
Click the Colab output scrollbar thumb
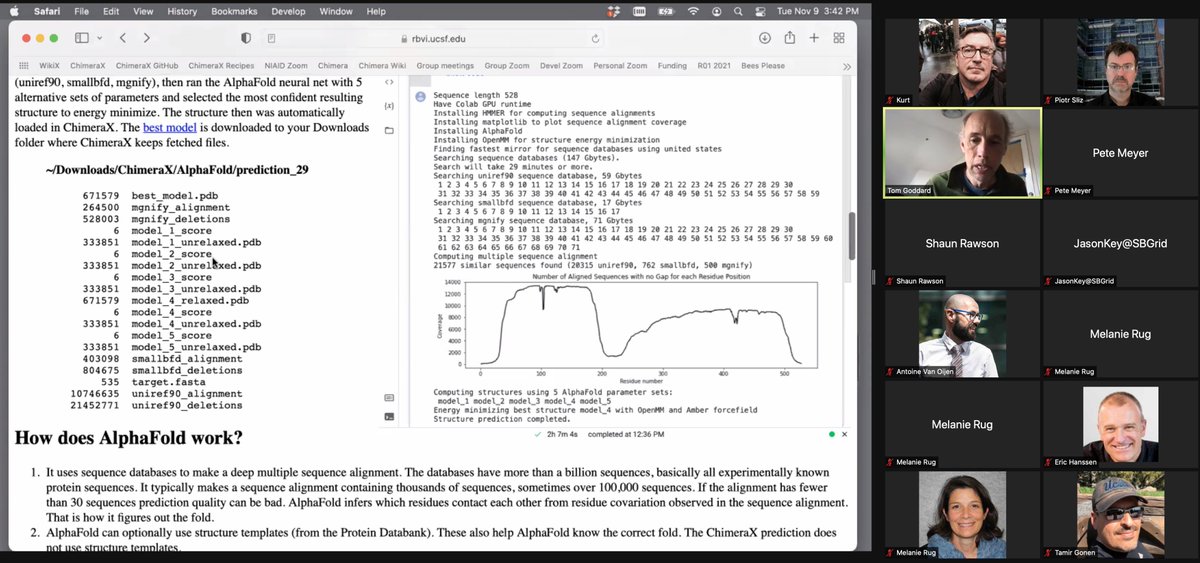852,237
